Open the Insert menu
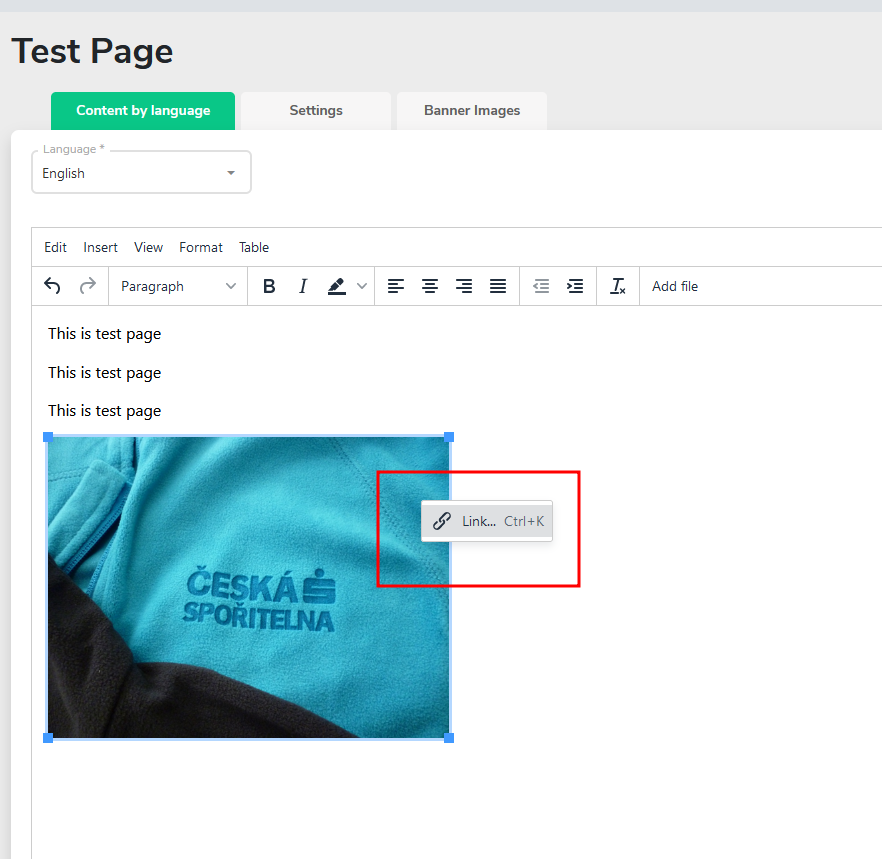This screenshot has height=859, width=882. (x=100, y=248)
